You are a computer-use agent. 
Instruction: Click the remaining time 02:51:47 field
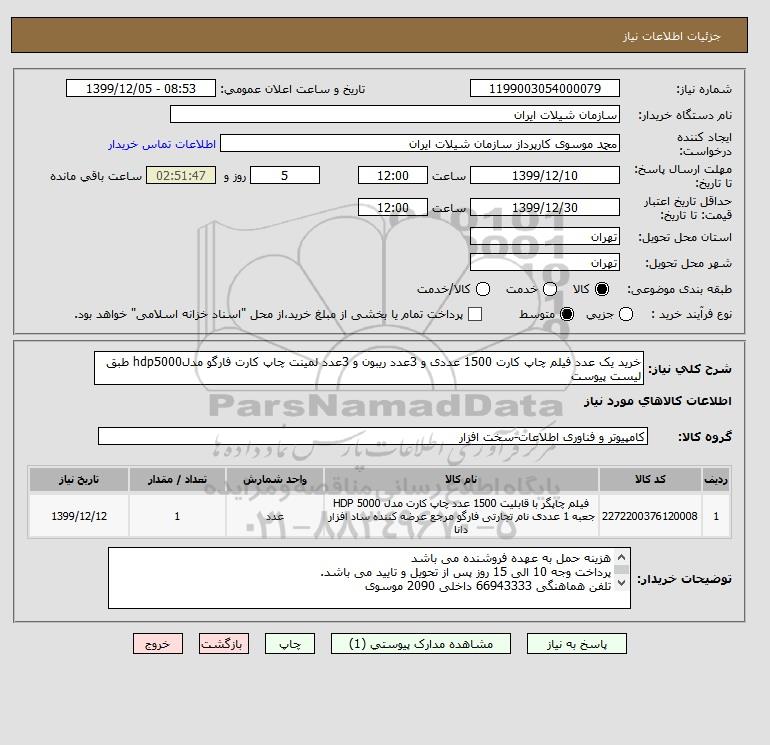[181, 175]
